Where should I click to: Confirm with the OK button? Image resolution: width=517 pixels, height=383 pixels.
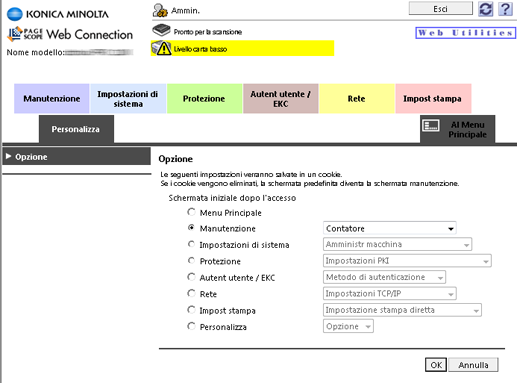coord(436,365)
